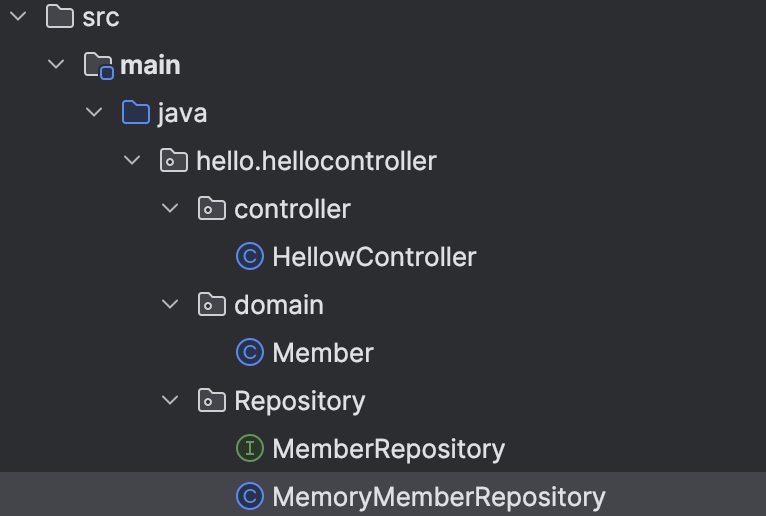This screenshot has height=516, width=766.
Task: Click the src folder icon
Action: [x=61, y=16]
